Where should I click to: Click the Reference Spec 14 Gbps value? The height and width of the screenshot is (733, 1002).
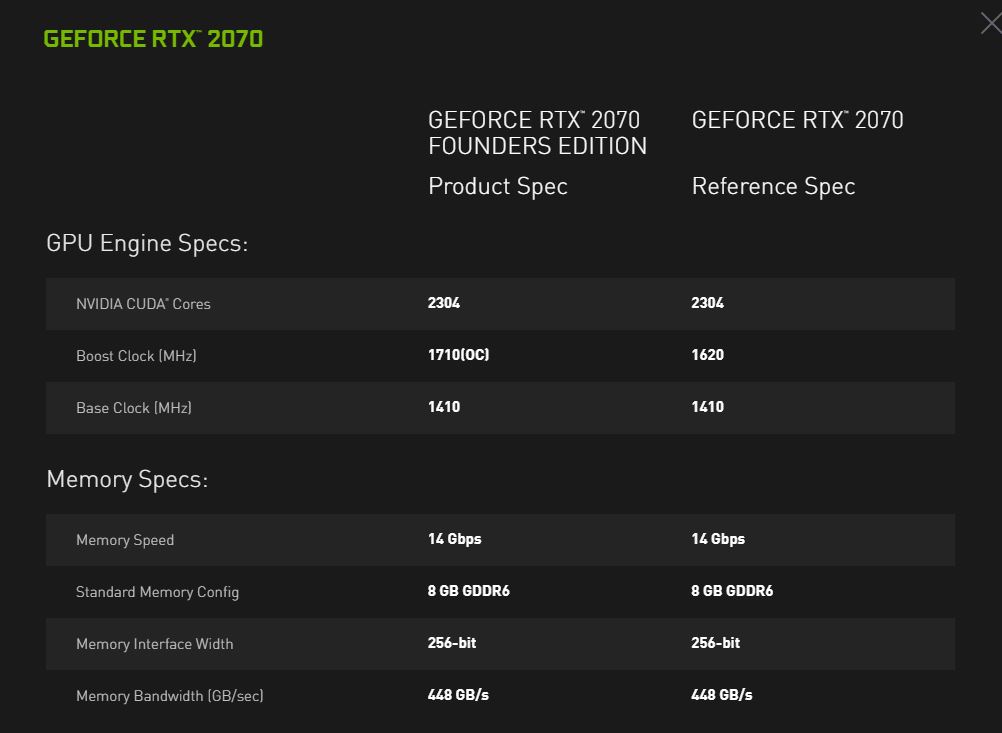click(x=717, y=539)
